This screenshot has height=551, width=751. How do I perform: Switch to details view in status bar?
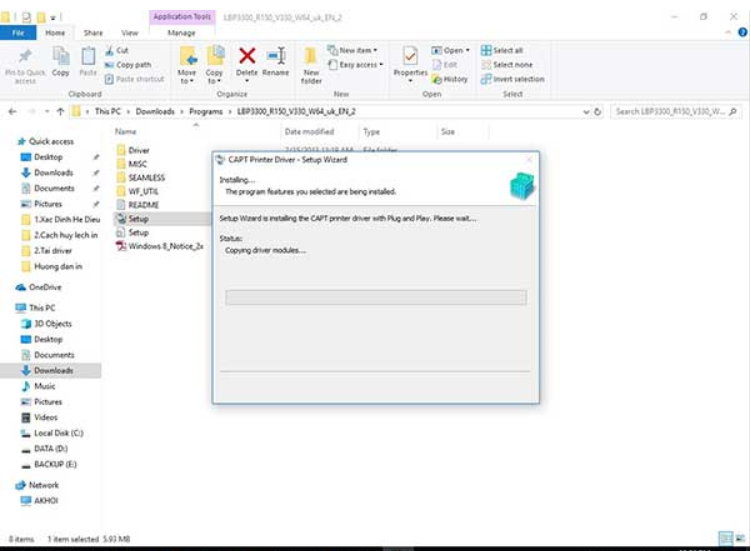coord(725,539)
